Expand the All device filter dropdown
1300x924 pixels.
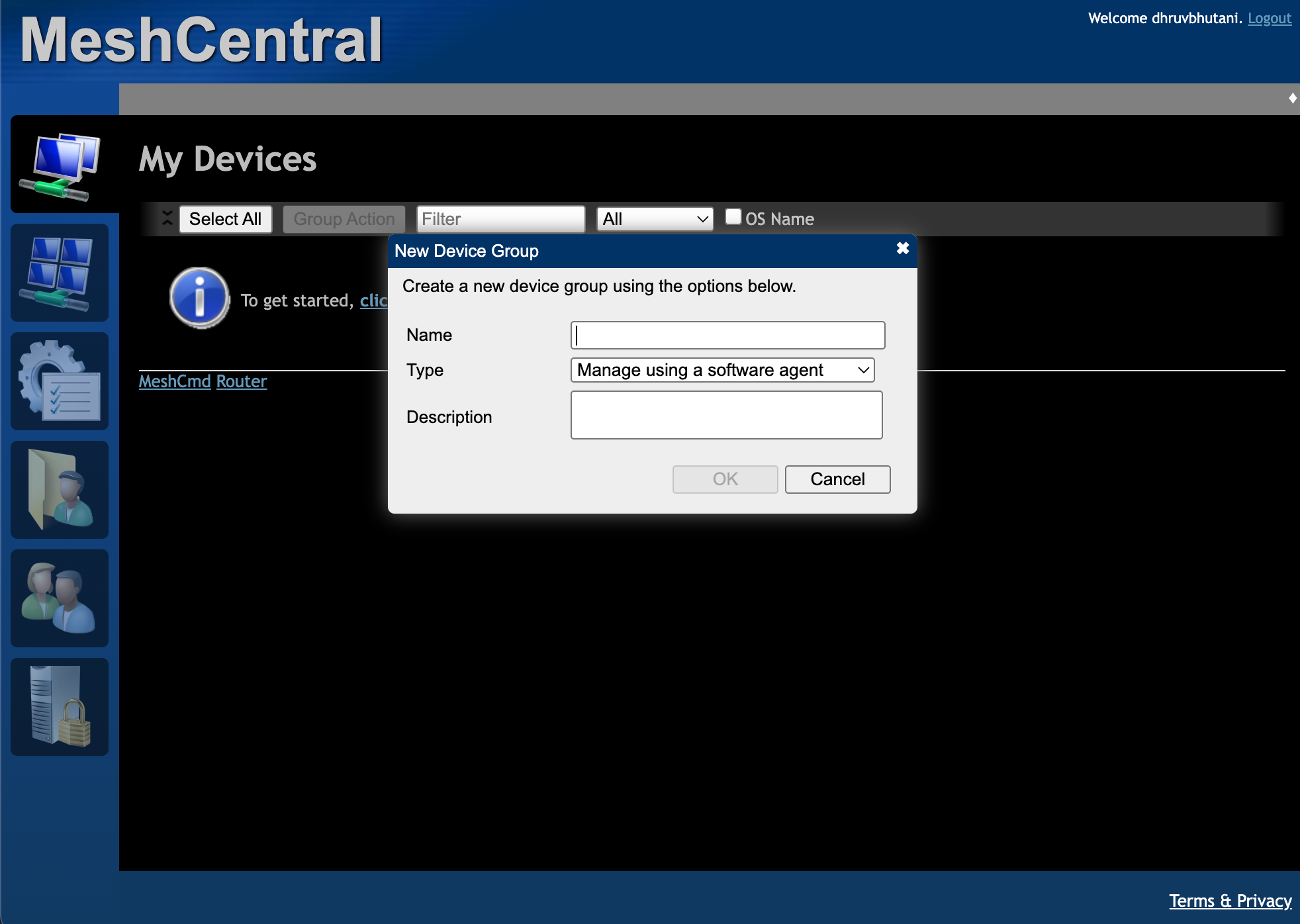[x=655, y=219]
